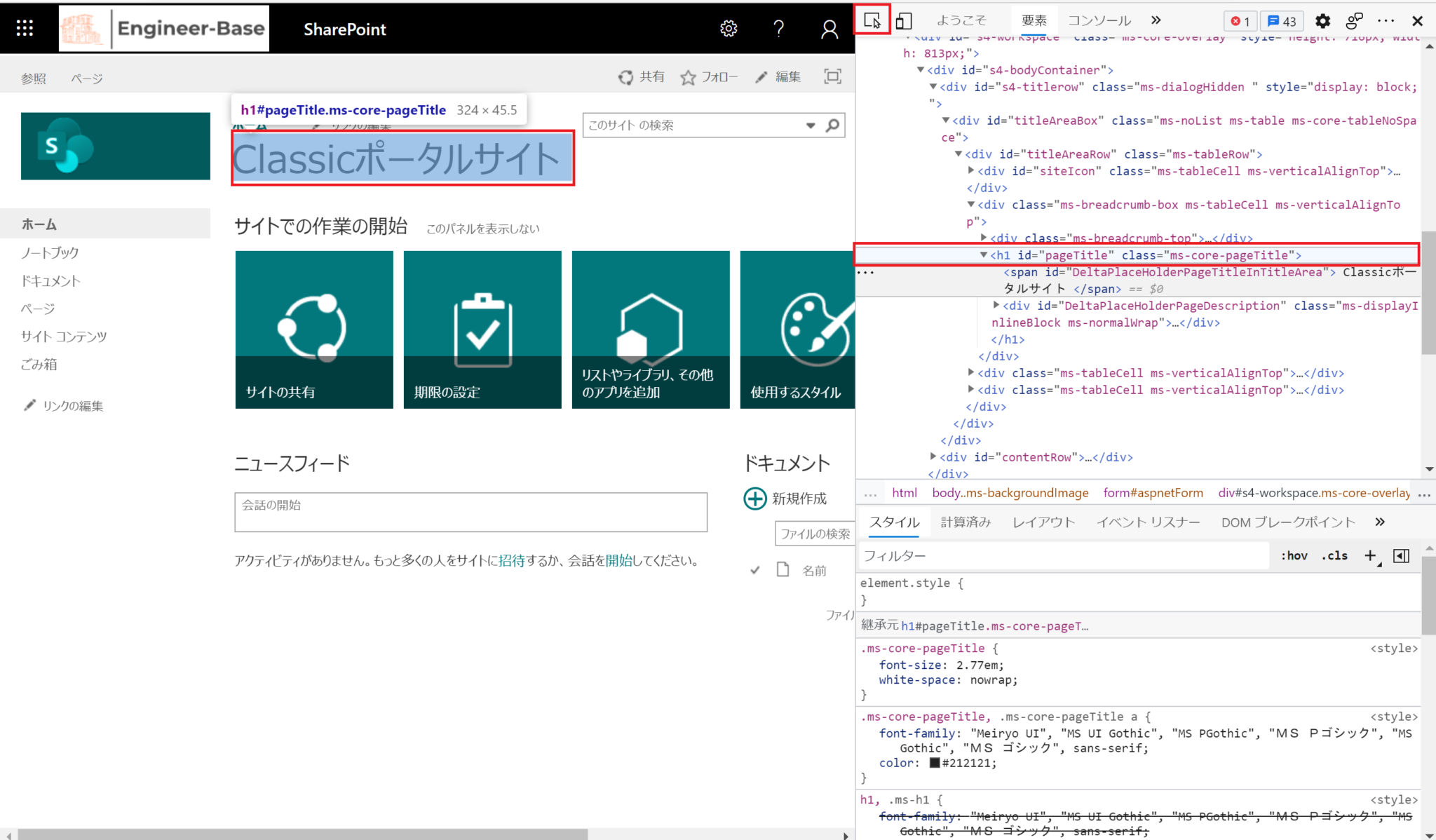The height and width of the screenshot is (840, 1436).
Task: Open the 計算済み styles tab
Action: (x=966, y=522)
